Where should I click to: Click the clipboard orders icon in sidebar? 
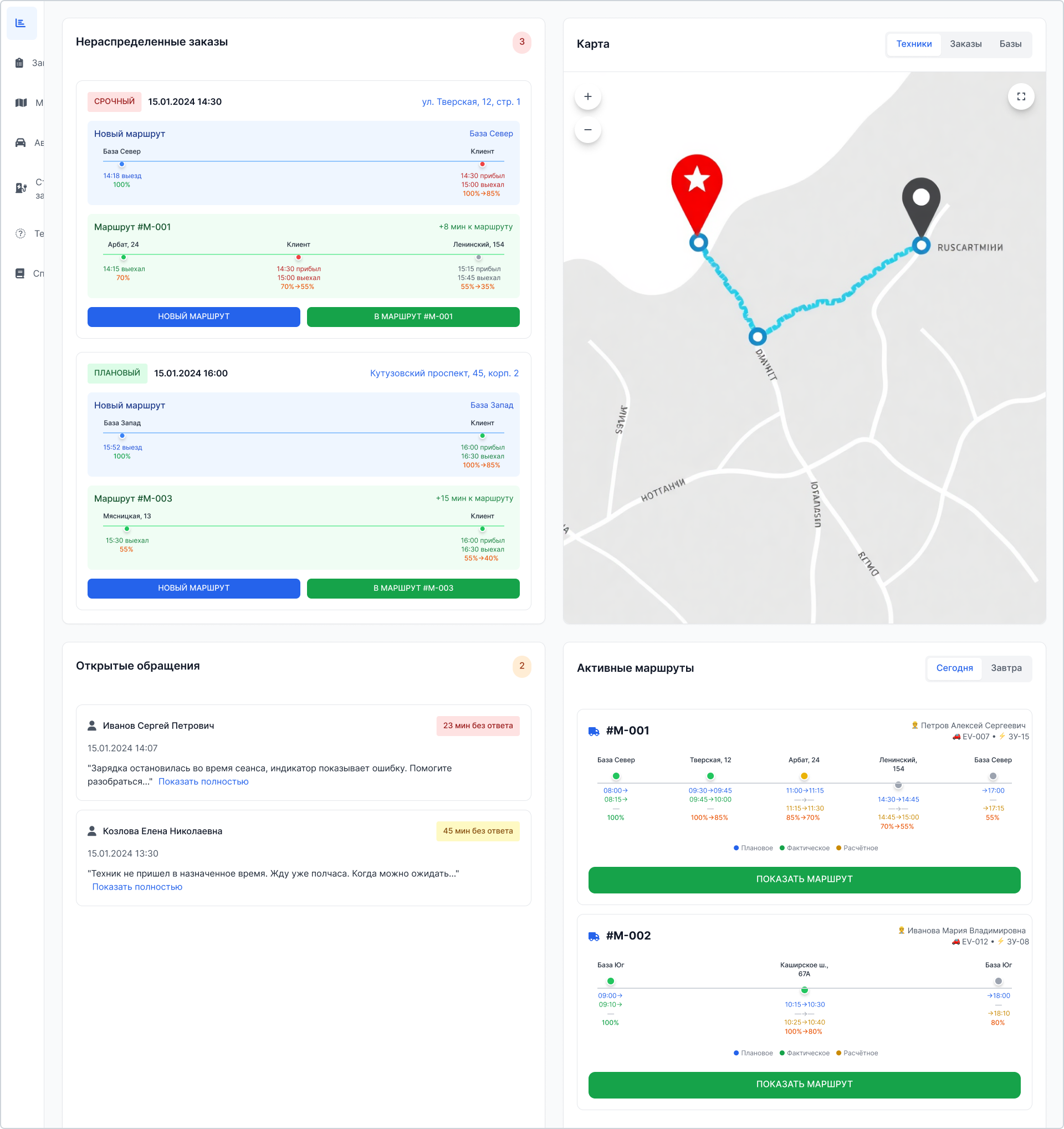click(x=20, y=63)
